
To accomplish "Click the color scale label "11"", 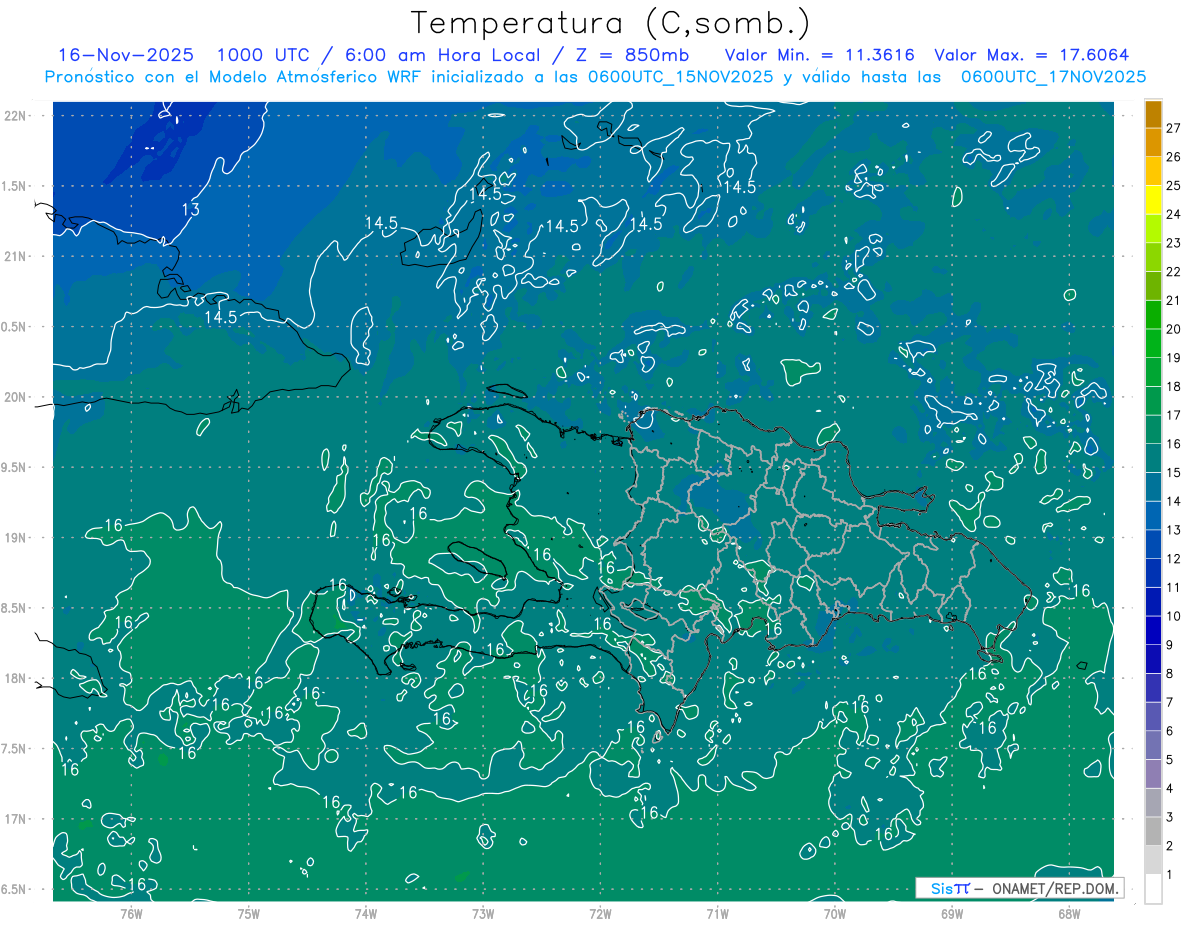I will pyautogui.click(x=1174, y=587).
